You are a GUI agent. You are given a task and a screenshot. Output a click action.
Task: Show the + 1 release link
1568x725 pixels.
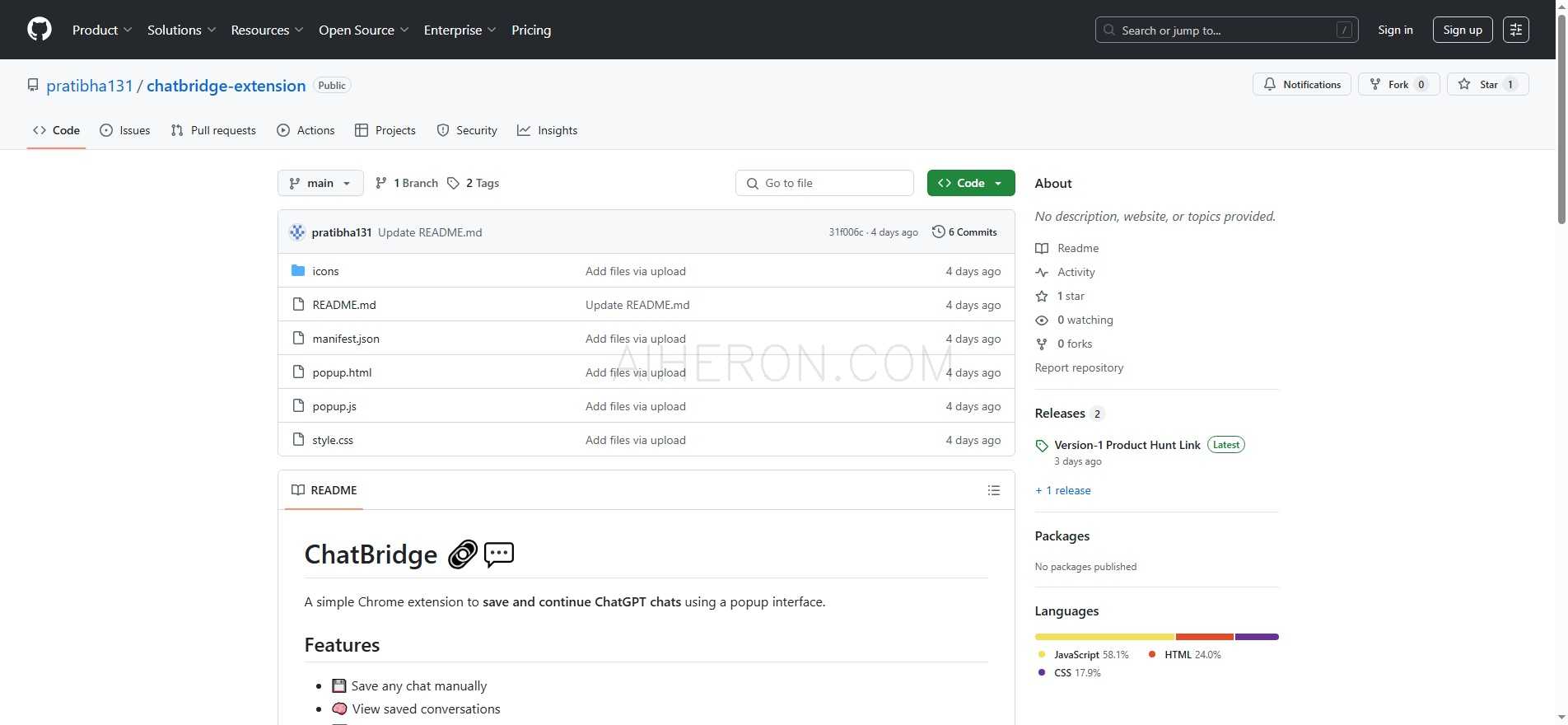(x=1063, y=490)
